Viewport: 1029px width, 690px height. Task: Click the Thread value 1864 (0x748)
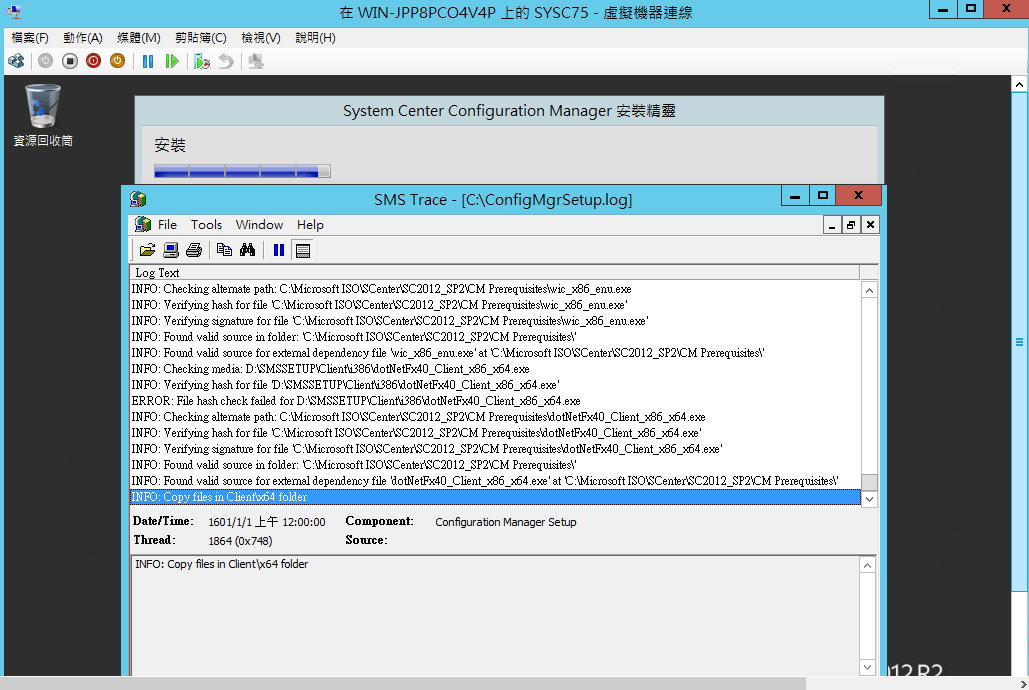[240, 541]
